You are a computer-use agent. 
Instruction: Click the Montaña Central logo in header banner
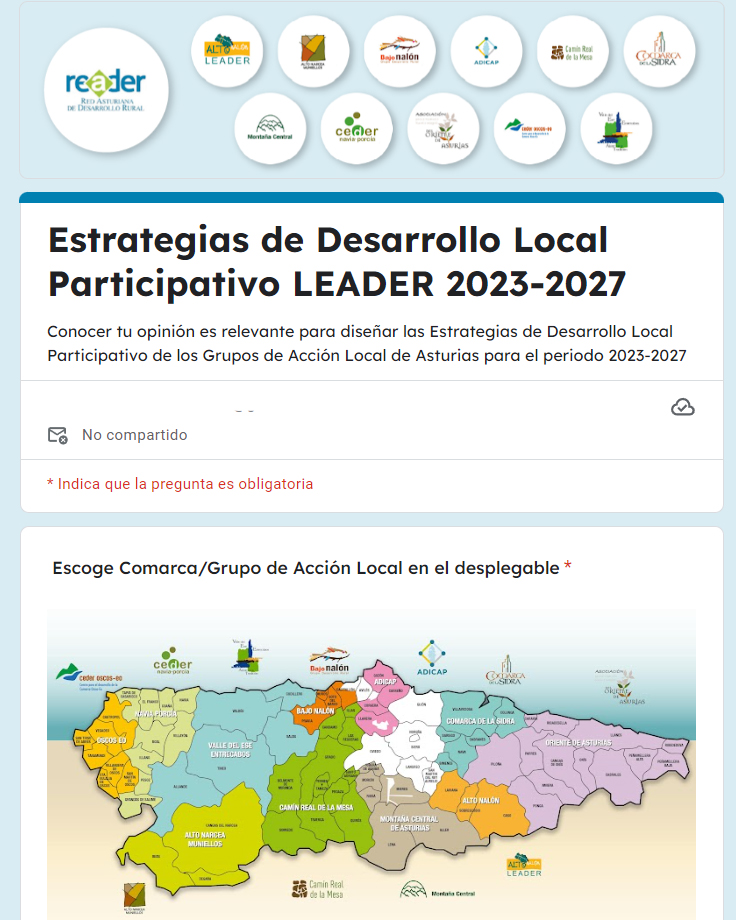tap(270, 128)
